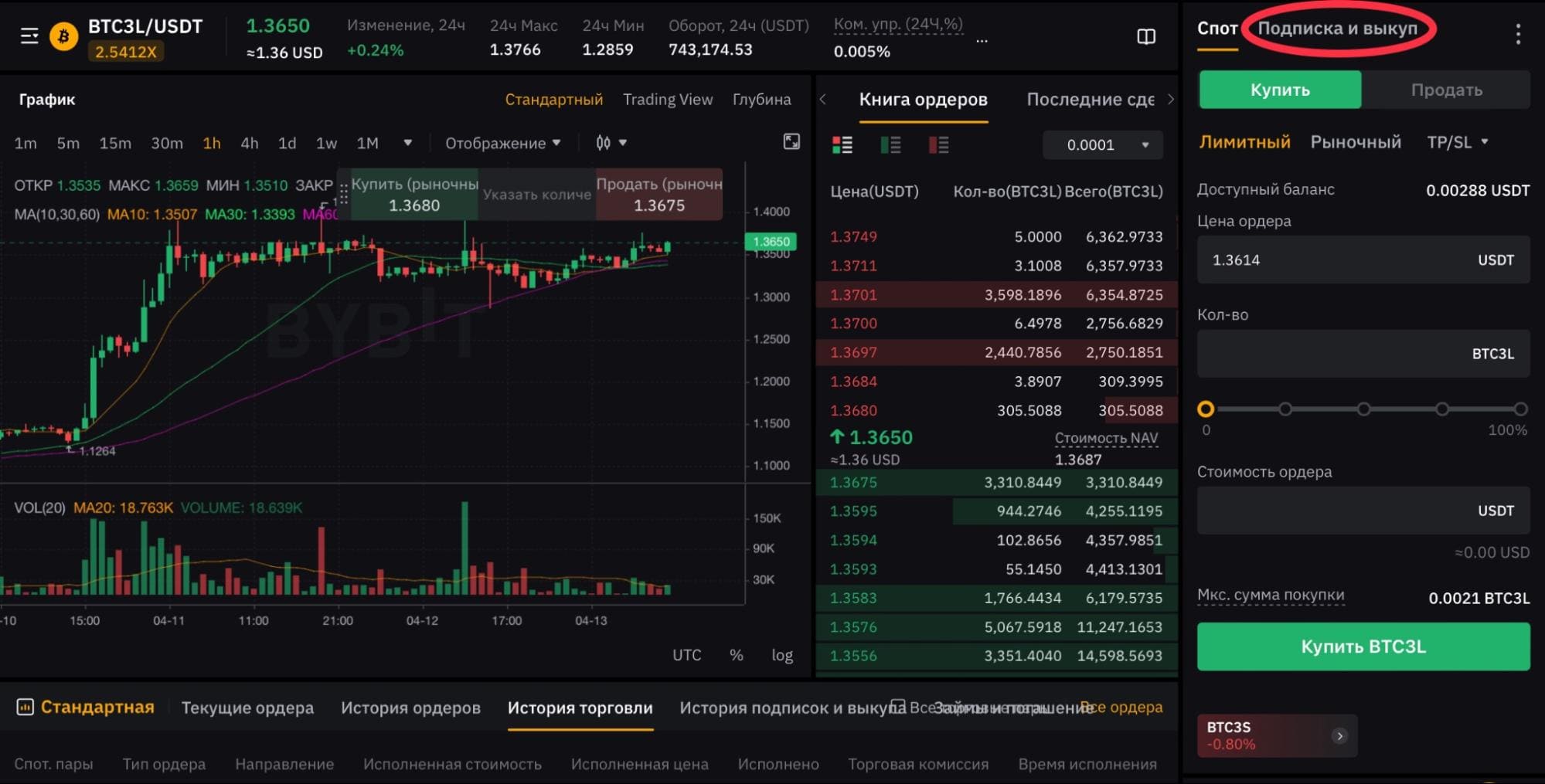This screenshot has height=784, width=1545.
Task: Click the Стоимость NAV label
Action: [1106, 438]
